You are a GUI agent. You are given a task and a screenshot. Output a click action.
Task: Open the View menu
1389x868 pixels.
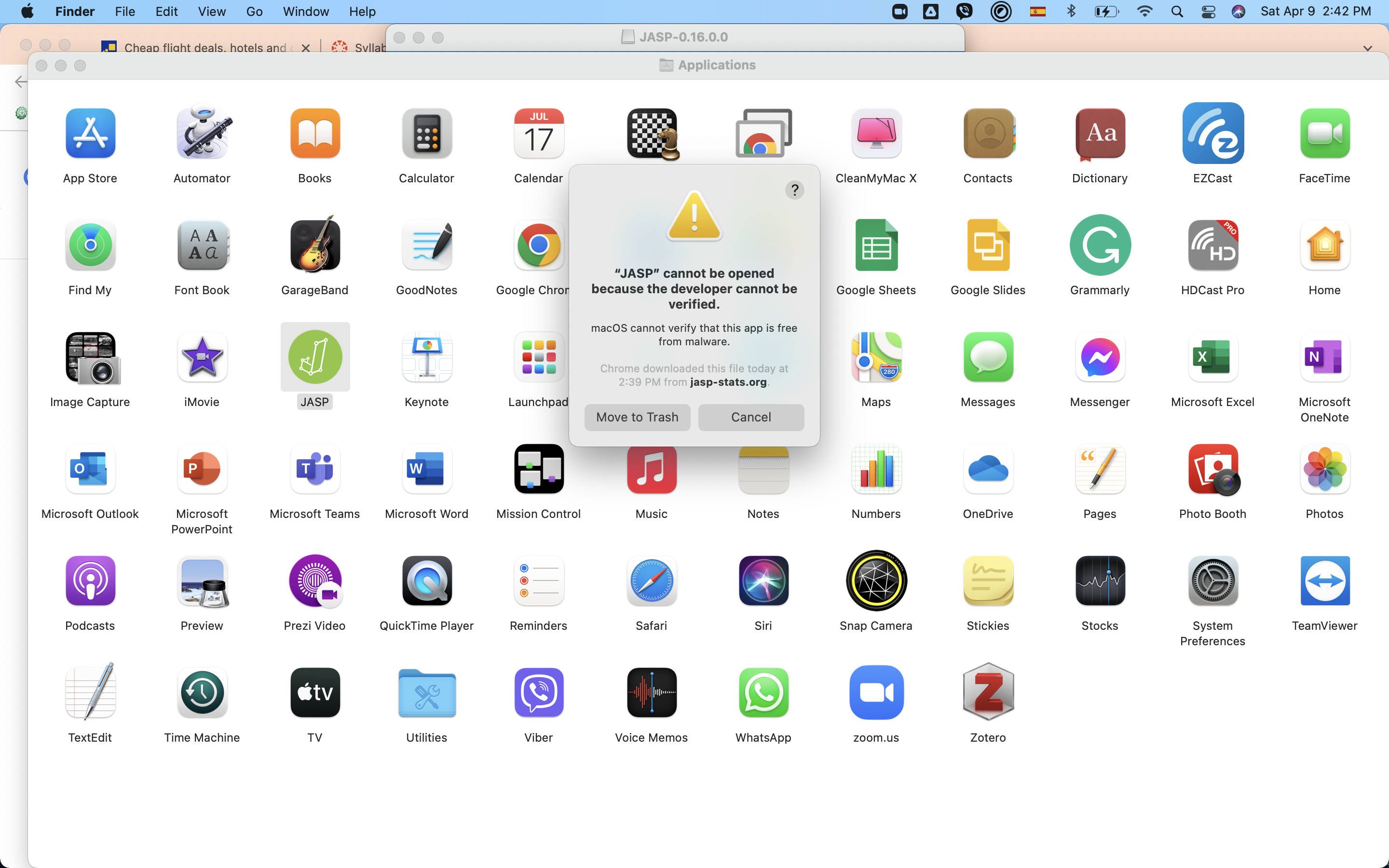212,12
